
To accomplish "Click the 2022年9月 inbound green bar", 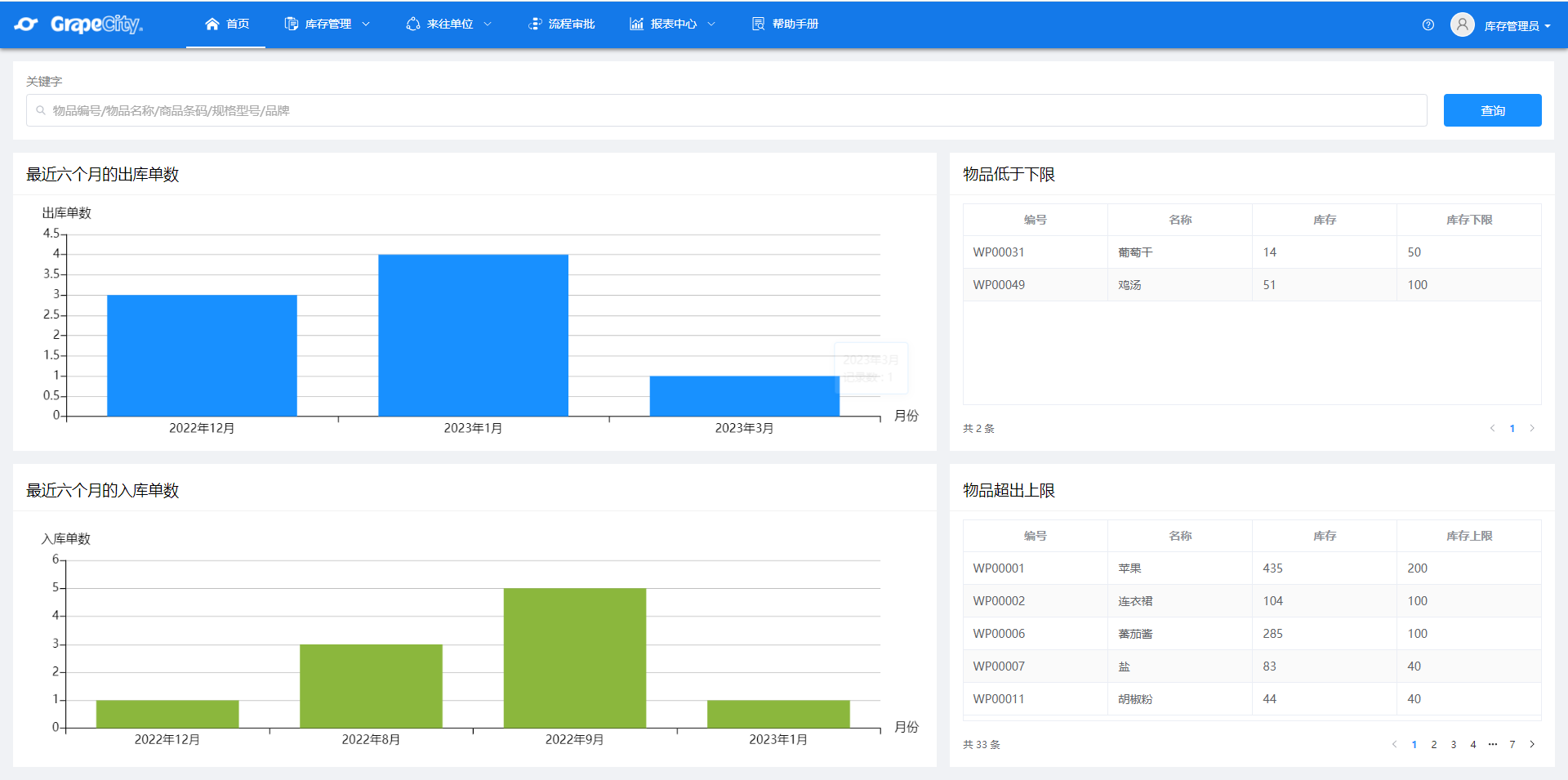I will click(575, 658).
